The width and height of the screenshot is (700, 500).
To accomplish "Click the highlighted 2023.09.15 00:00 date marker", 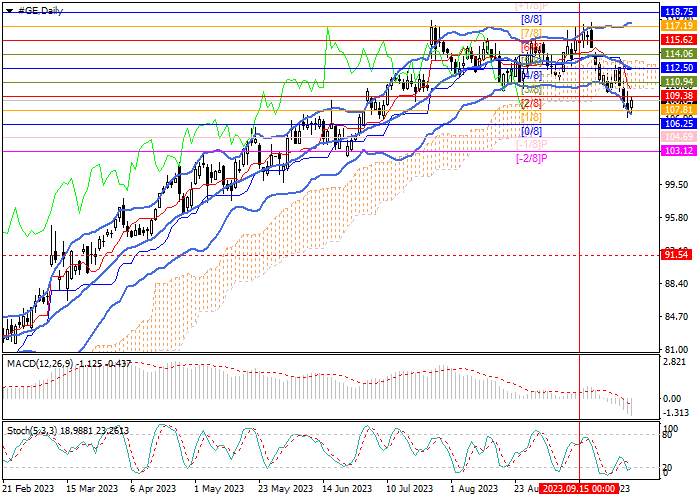I will (x=579, y=488).
